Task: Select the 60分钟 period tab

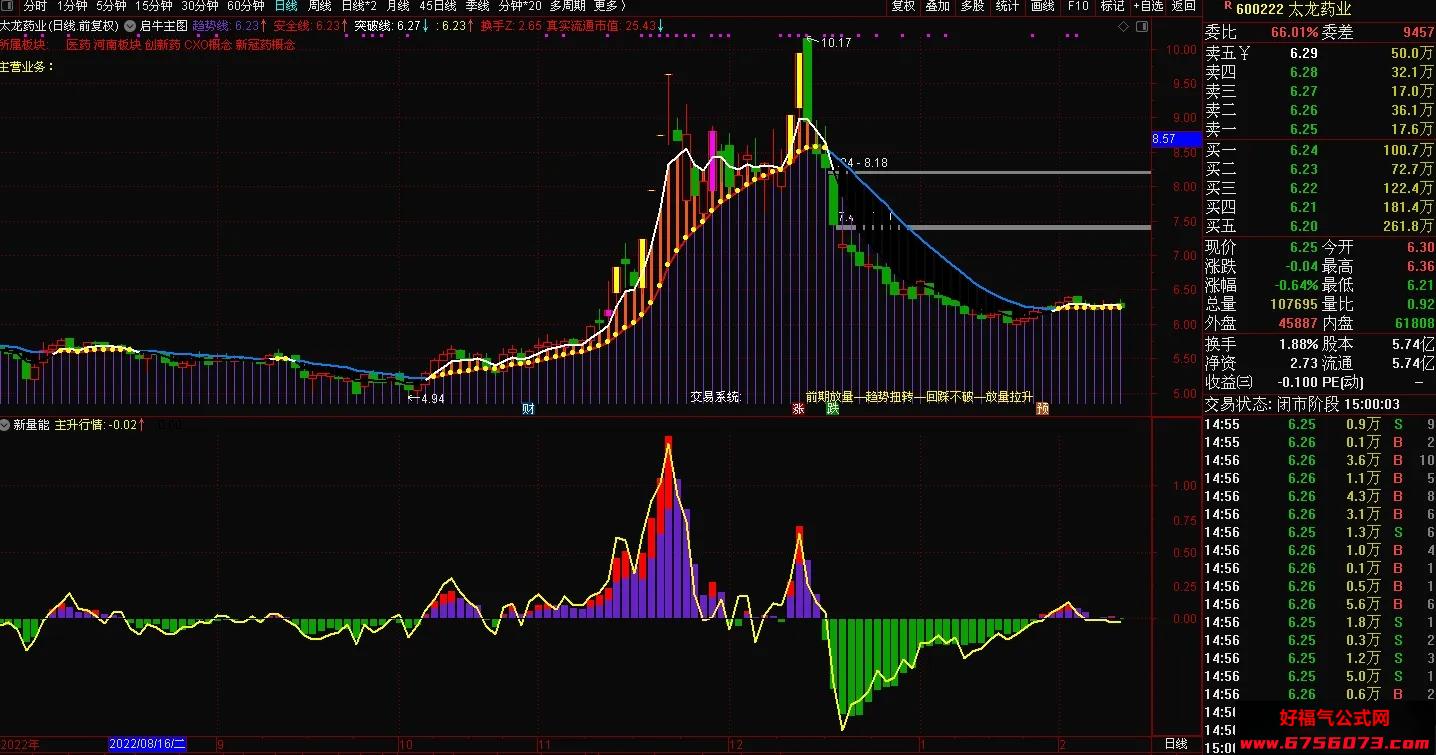Action: pyautogui.click(x=245, y=6)
